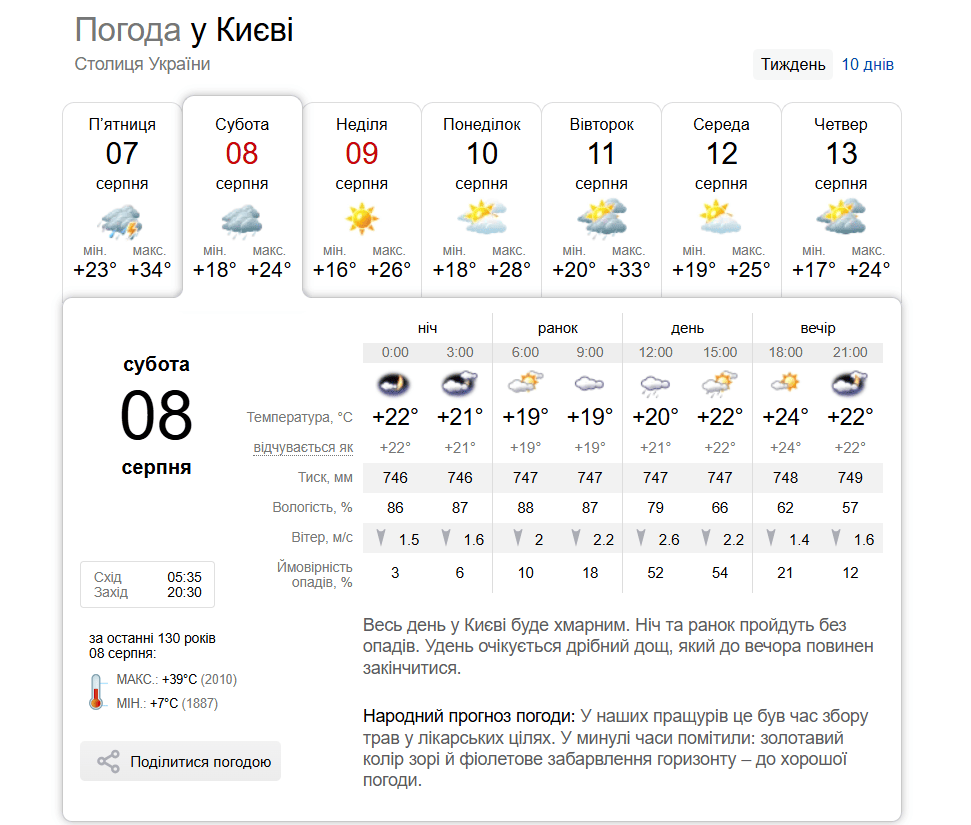Click the cloudy icon at 9:00
Image resolution: width=971 pixels, height=825 pixels.
pos(589,383)
